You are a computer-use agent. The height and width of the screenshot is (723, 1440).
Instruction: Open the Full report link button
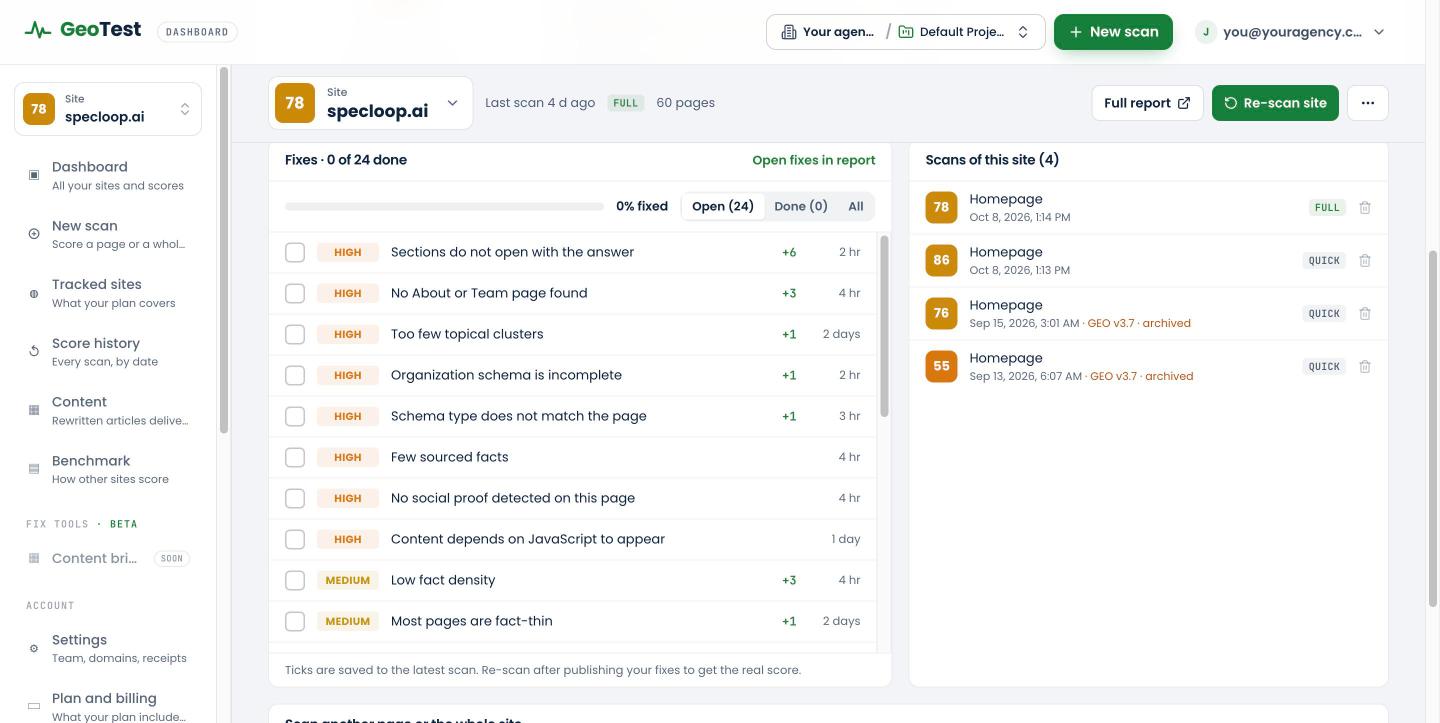pos(1147,103)
